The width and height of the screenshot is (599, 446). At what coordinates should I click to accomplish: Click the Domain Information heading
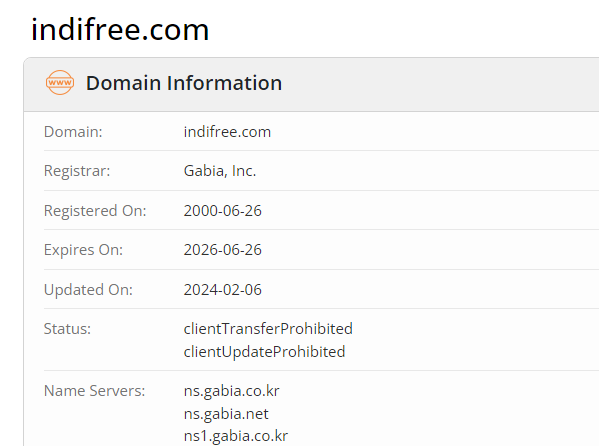pyautogui.click(x=184, y=83)
